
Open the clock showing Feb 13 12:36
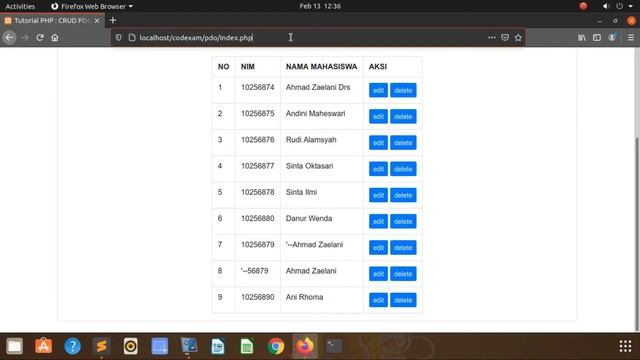(x=320, y=6)
